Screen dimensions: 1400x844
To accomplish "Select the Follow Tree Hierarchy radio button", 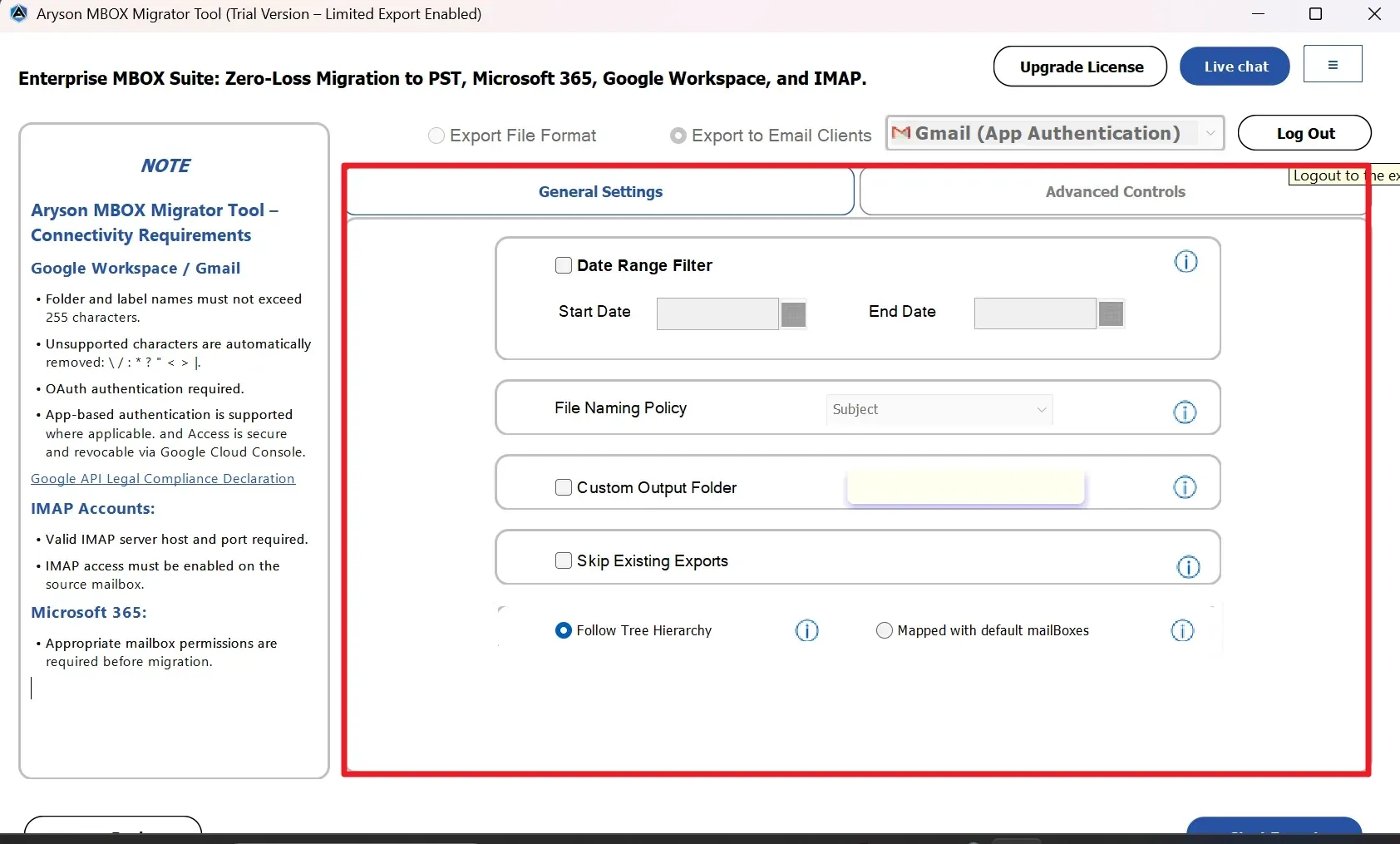I will 563,630.
